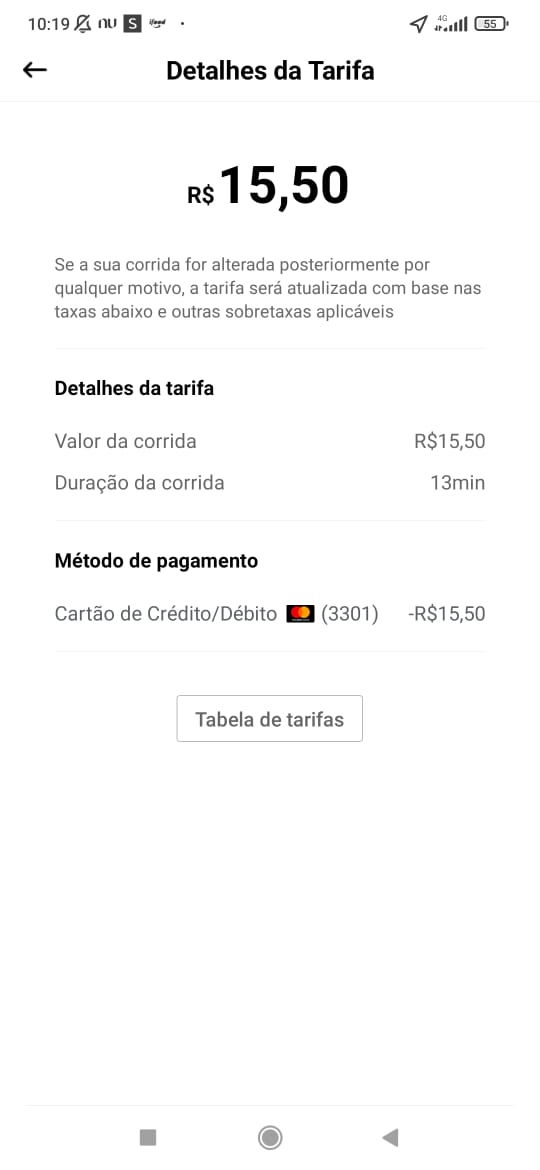Tap the location arrow status icon

pos(418,24)
